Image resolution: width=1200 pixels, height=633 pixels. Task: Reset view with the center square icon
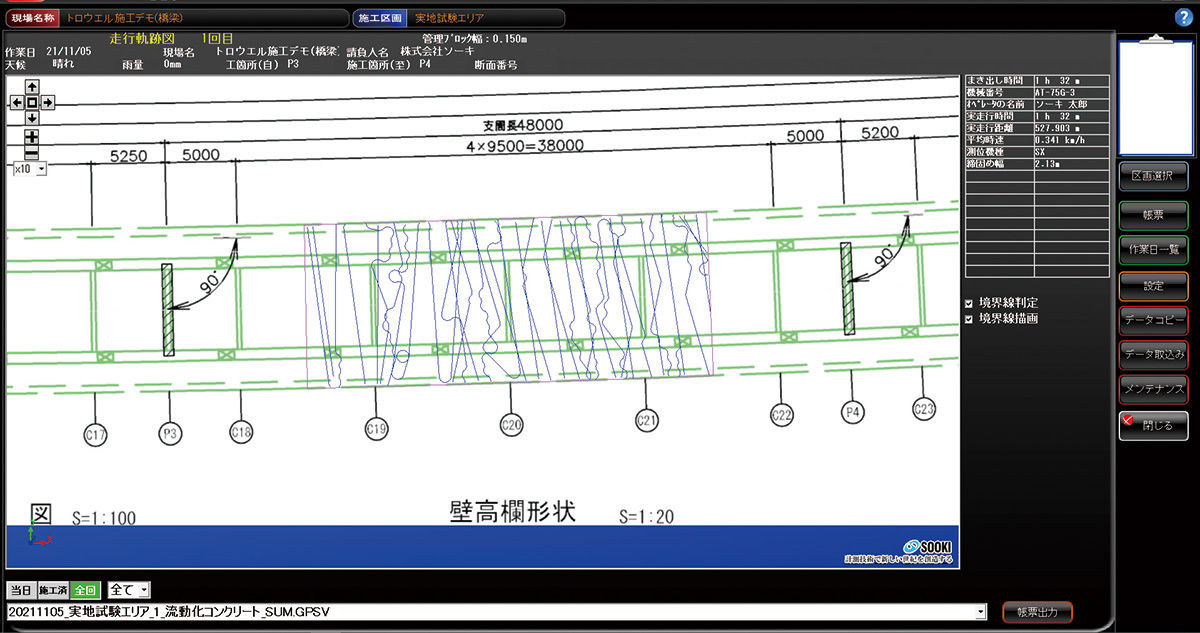[31, 102]
